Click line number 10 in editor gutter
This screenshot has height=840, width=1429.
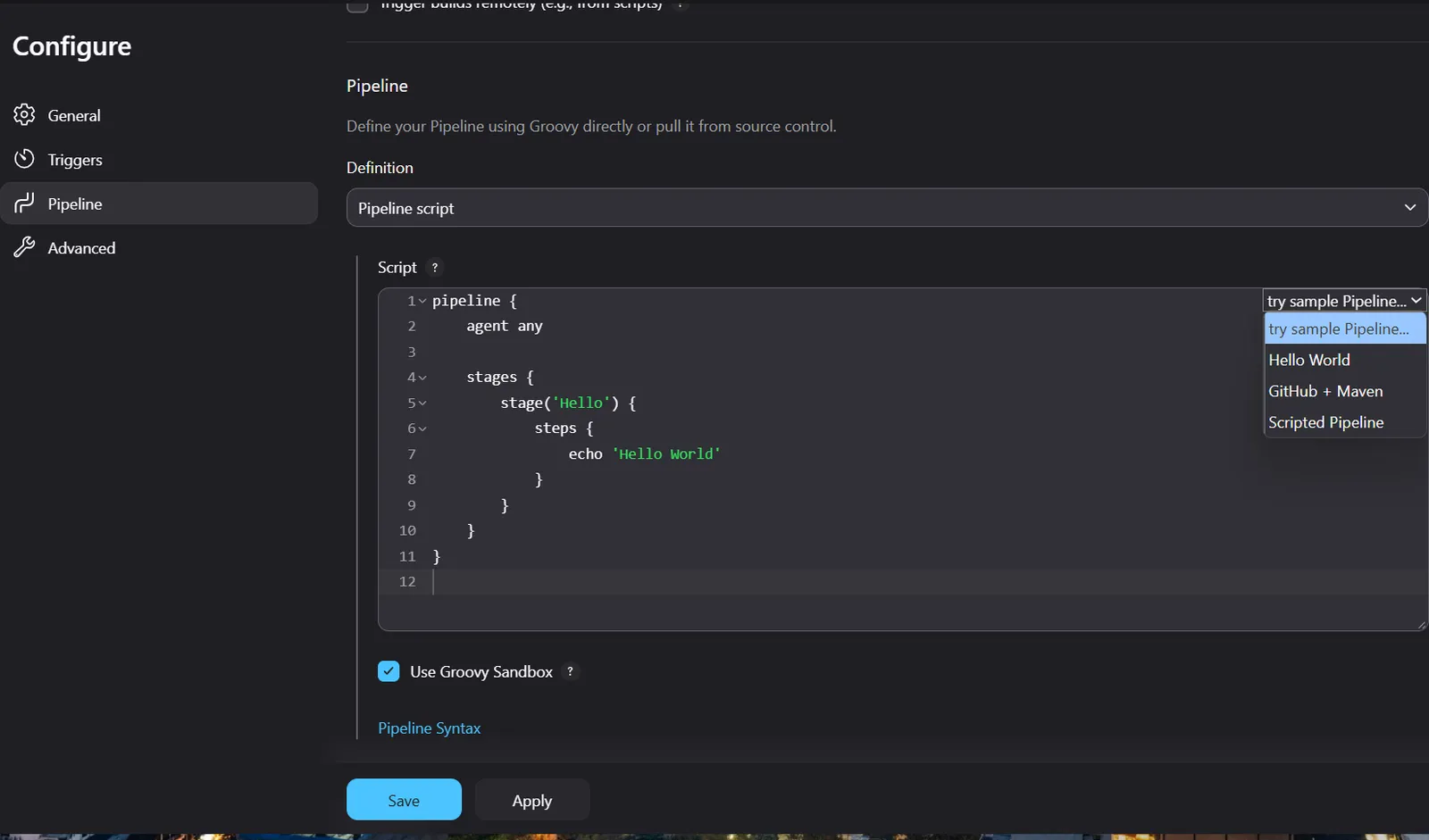(x=407, y=530)
